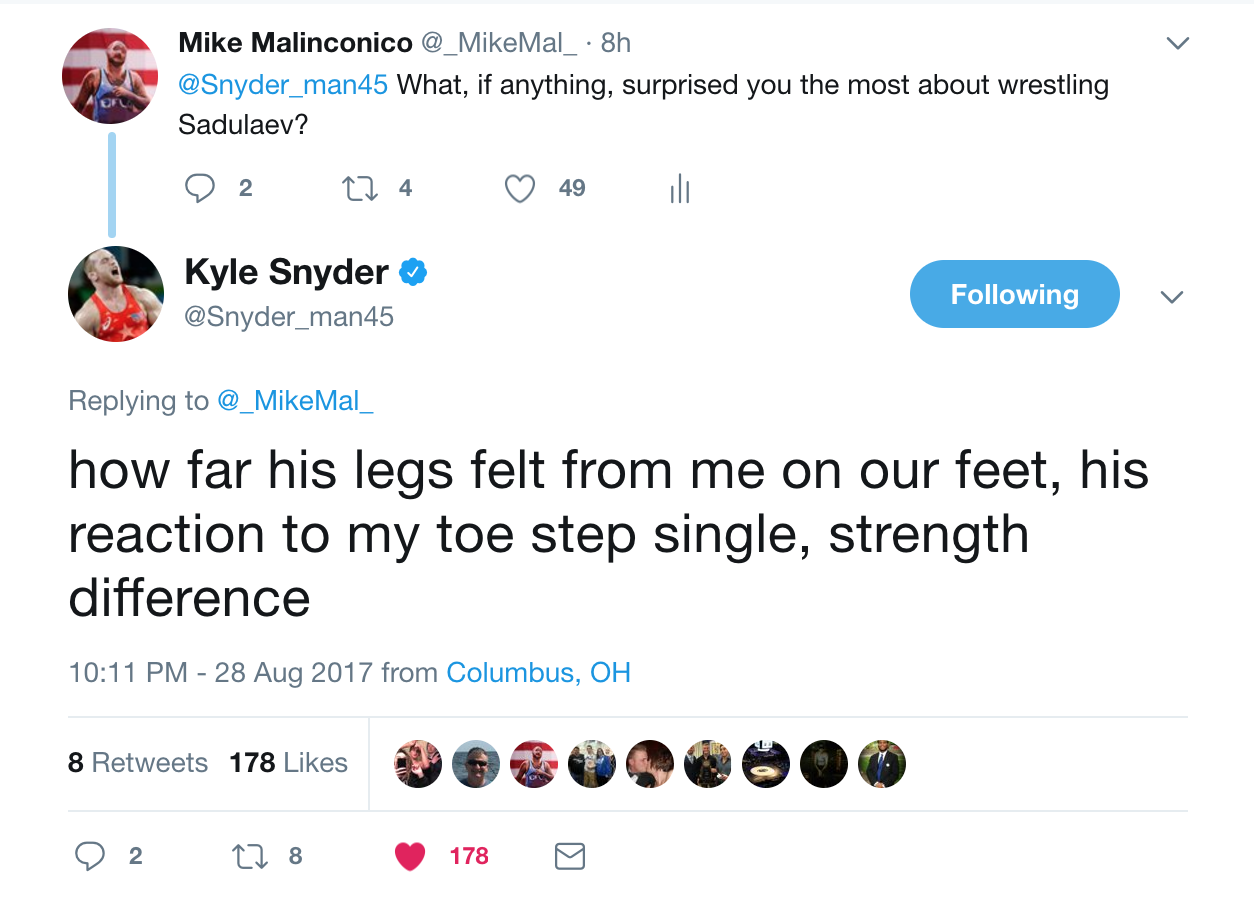Expand the chevron menu beside Following button
Image resolution: width=1254 pixels, height=916 pixels.
tap(1171, 297)
